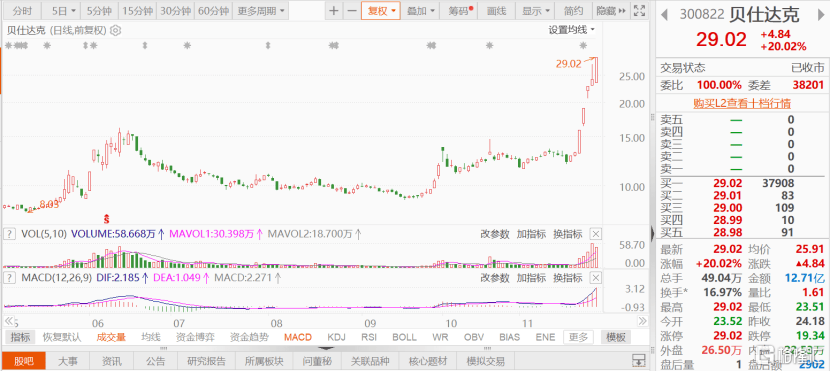The width and height of the screenshot is (830, 372).
Task: Click the plus zoom-in chart icon
Action: pos(333,11)
